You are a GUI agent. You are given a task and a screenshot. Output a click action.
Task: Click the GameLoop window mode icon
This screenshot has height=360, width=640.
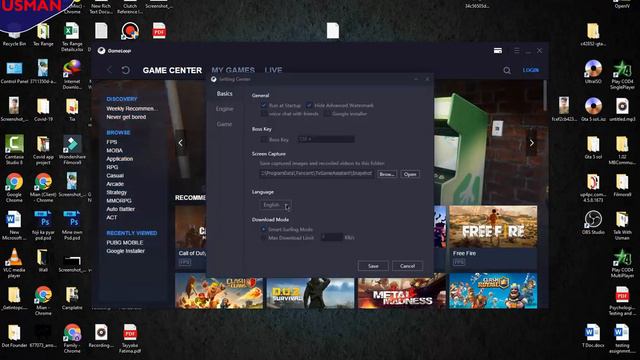pyautogui.click(x=498, y=51)
